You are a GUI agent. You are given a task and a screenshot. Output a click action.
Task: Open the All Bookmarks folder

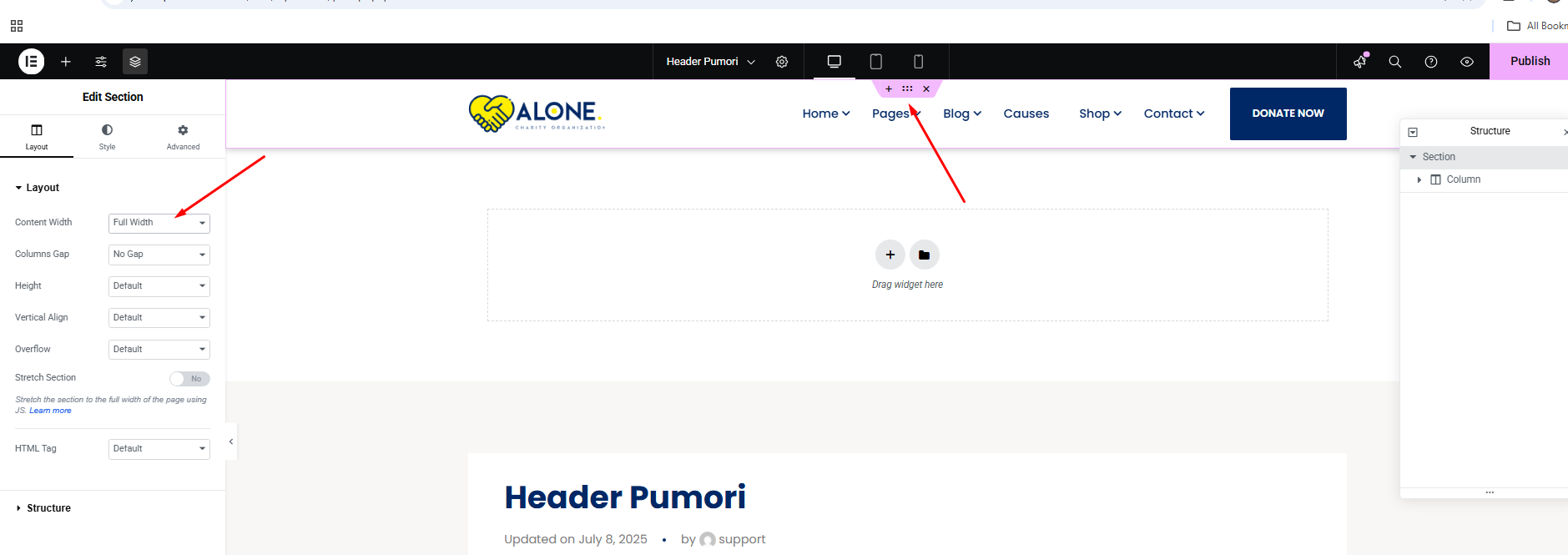tap(1536, 26)
